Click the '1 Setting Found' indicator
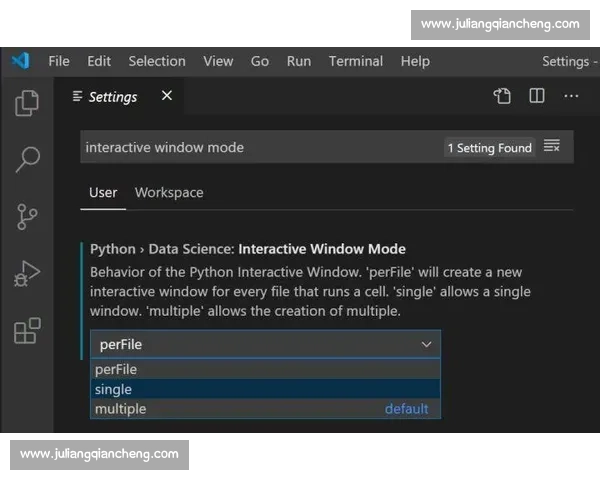This screenshot has height=480, width=600. [x=489, y=148]
